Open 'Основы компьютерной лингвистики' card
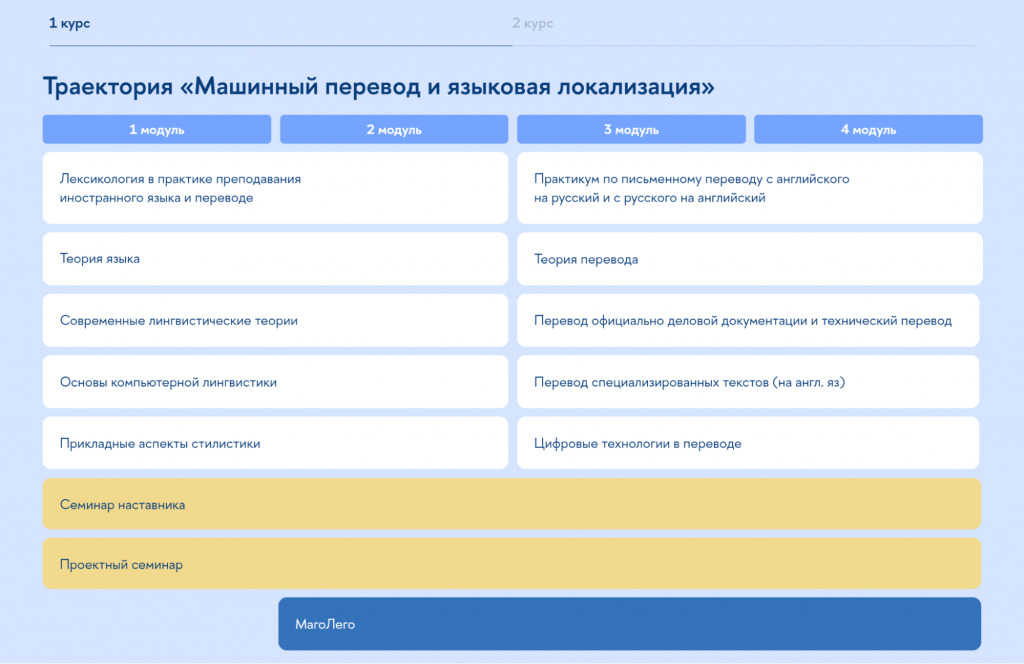The width and height of the screenshot is (1024, 664). (275, 382)
